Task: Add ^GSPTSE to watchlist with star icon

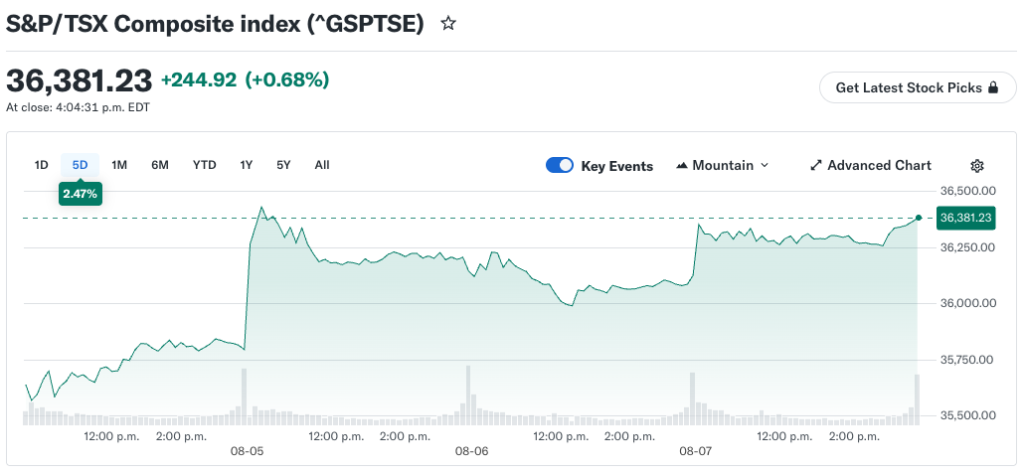Action: [448, 24]
